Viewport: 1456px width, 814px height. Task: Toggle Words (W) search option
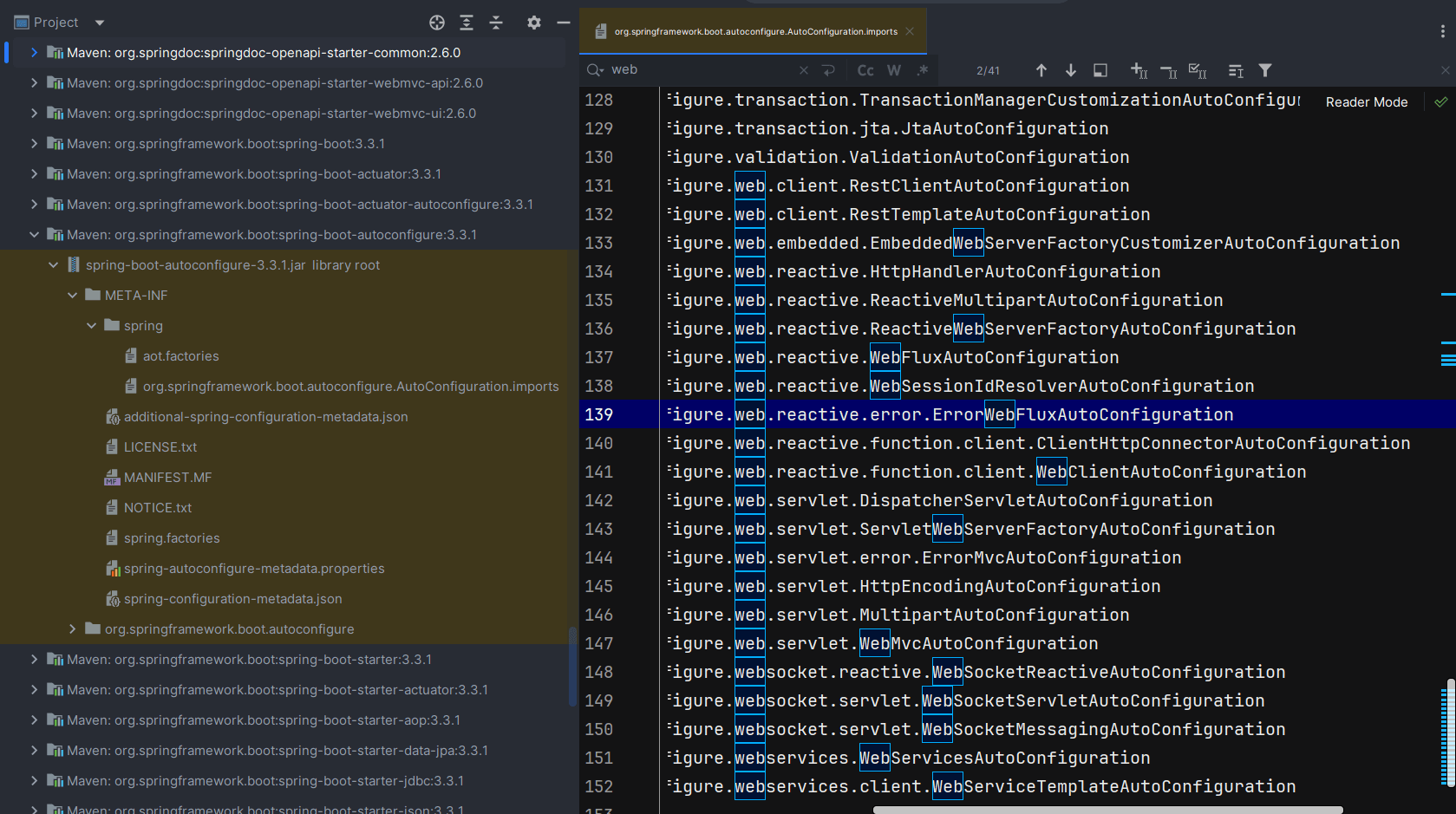click(894, 70)
